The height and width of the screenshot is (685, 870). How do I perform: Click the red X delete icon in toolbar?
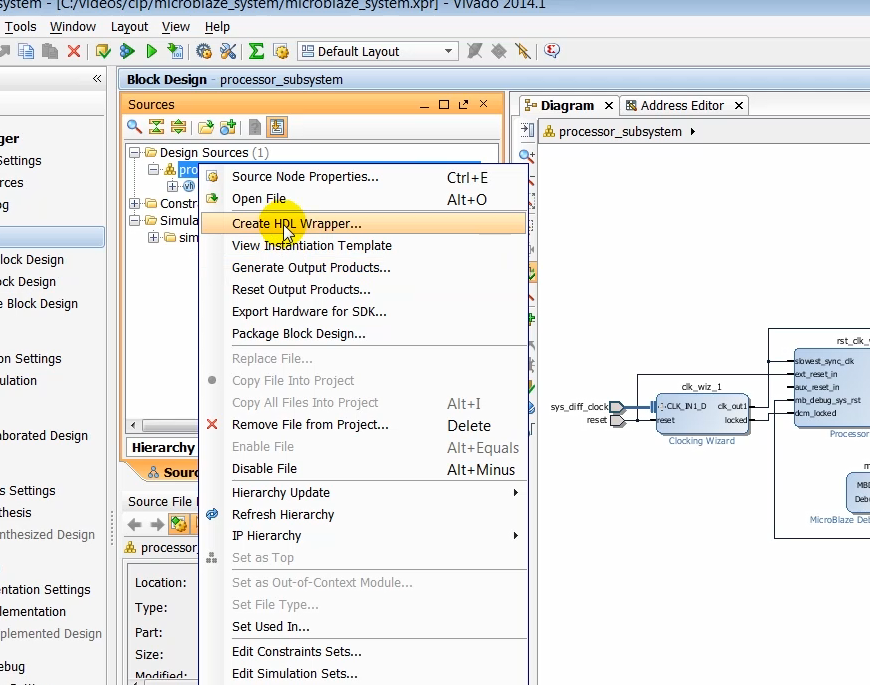pyautogui.click(x=73, y=51)
